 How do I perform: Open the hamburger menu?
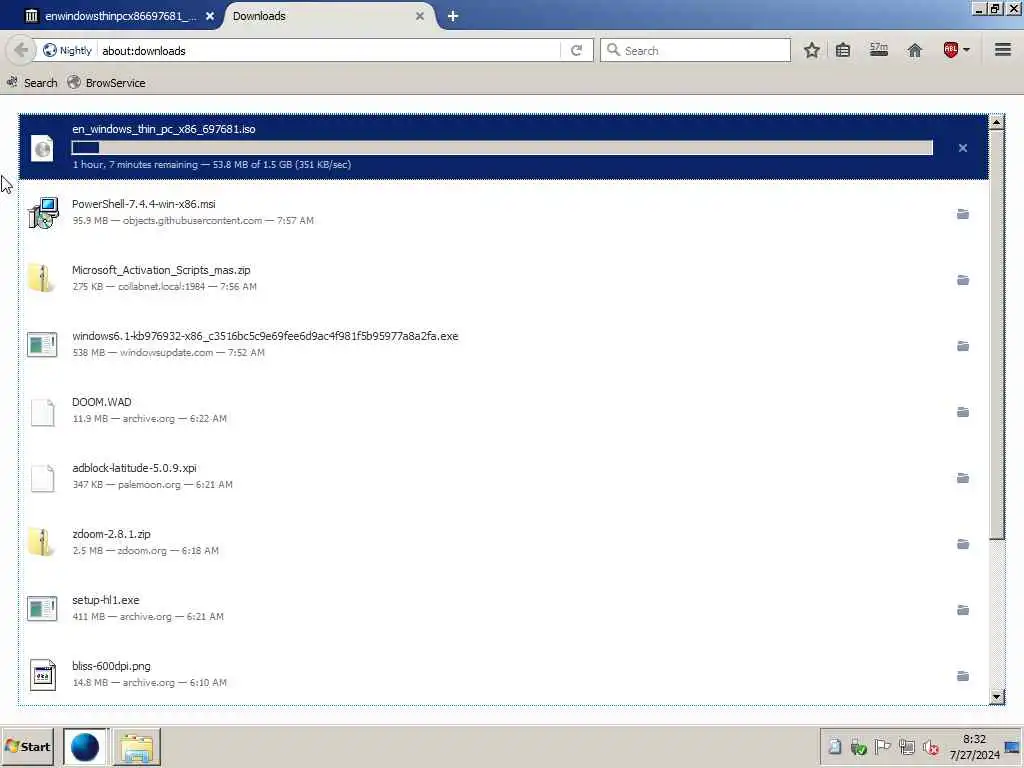pyautogui.click(x=1003, y=50)
